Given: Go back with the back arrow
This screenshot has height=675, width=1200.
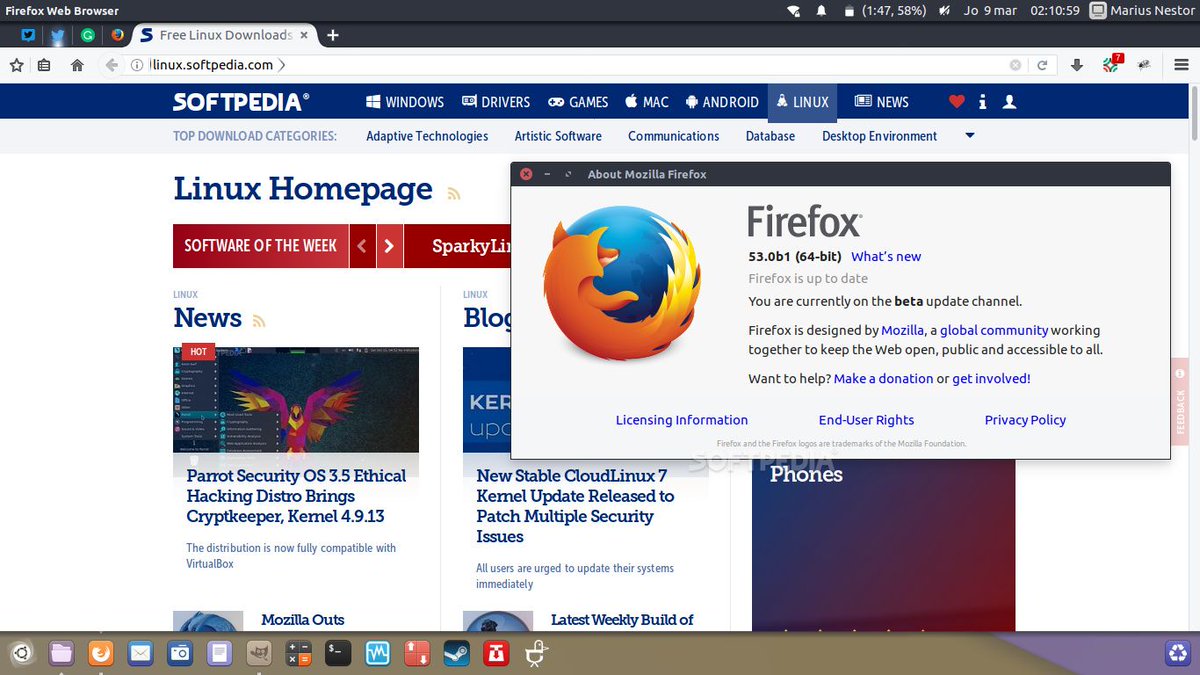Looking at the screenshot, I should [111, 65].
